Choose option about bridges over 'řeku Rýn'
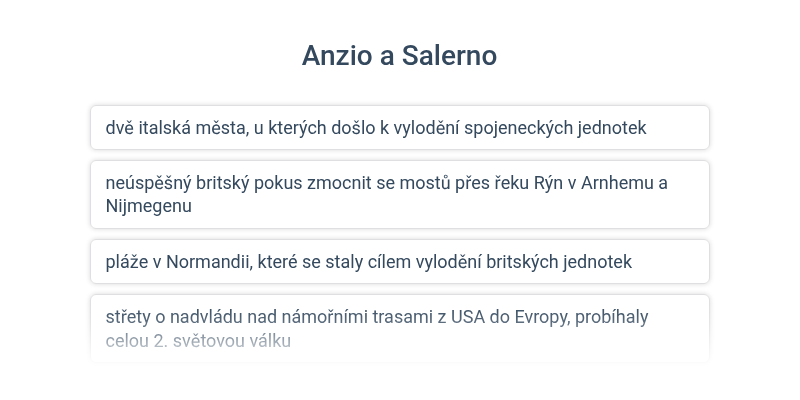Screen dimensions: 800x400 [x=400, y=194]
